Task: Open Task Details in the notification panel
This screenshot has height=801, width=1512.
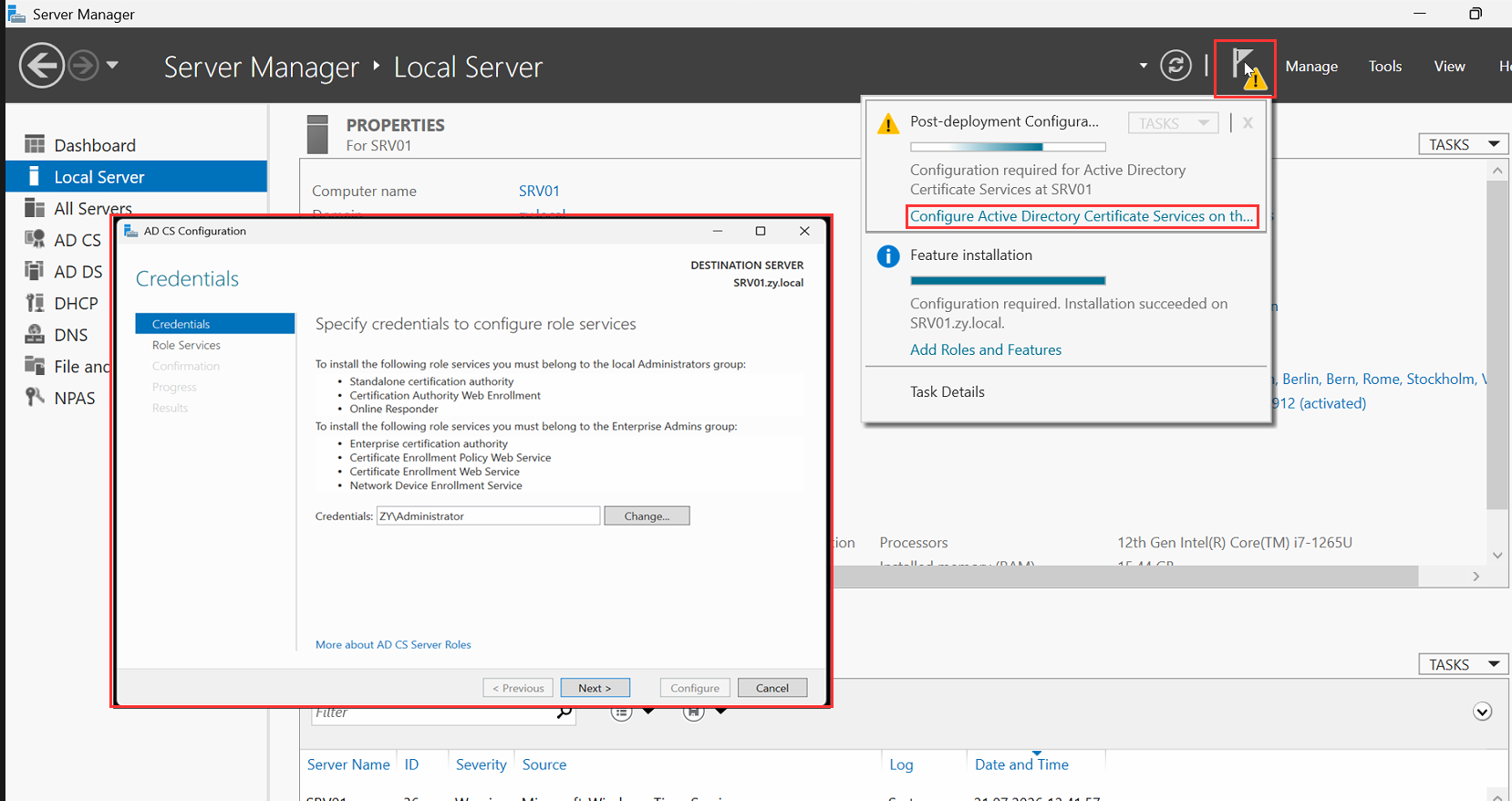Action: coord(948,391)
